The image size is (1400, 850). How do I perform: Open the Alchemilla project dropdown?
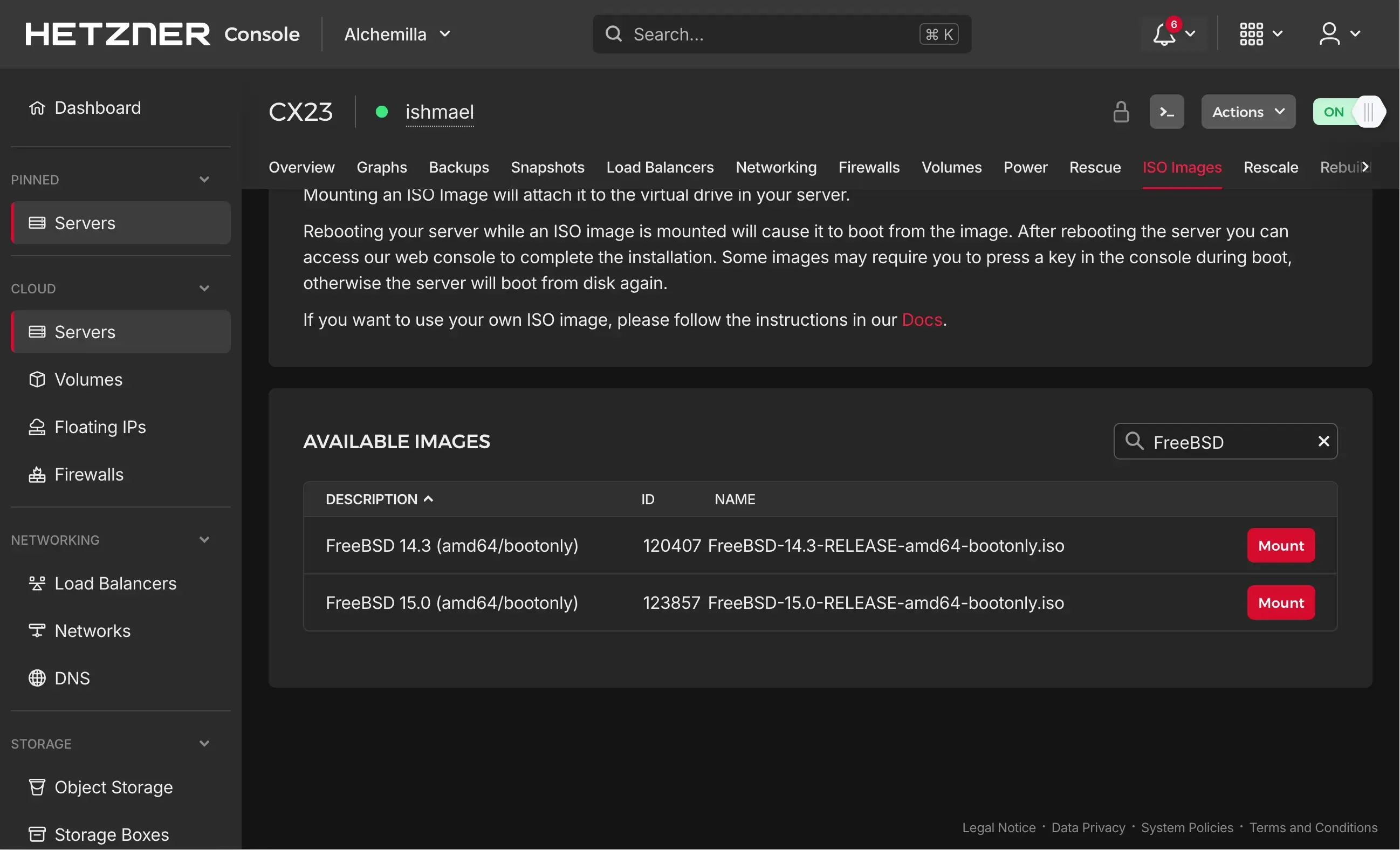tap(397, 34)
